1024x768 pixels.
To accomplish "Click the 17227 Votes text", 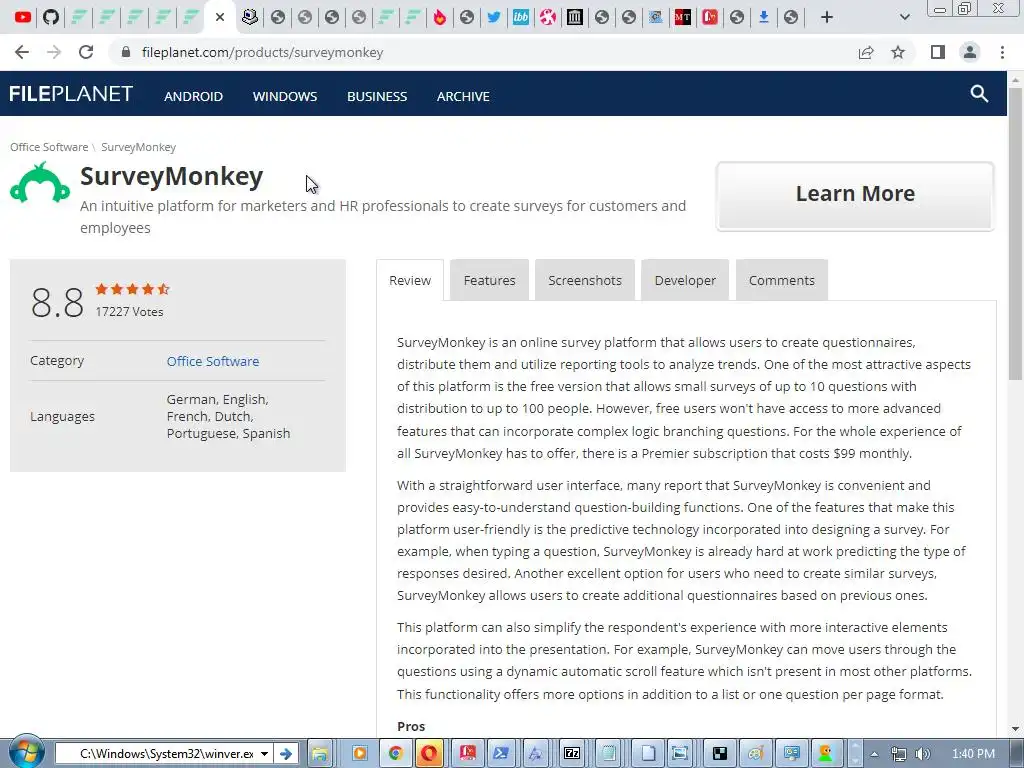I will pos(129,312).
